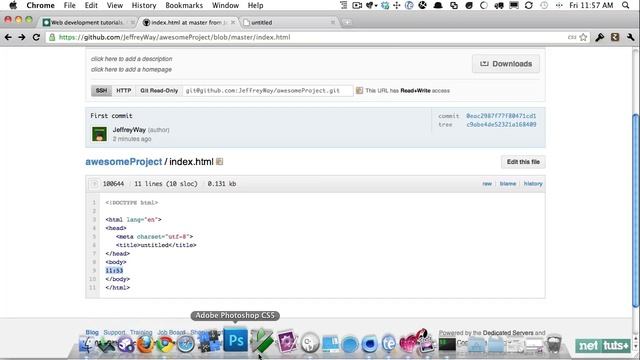Launch Firefox from the dock
This screenshot has width=640, height=360.
tap(145, 344)
